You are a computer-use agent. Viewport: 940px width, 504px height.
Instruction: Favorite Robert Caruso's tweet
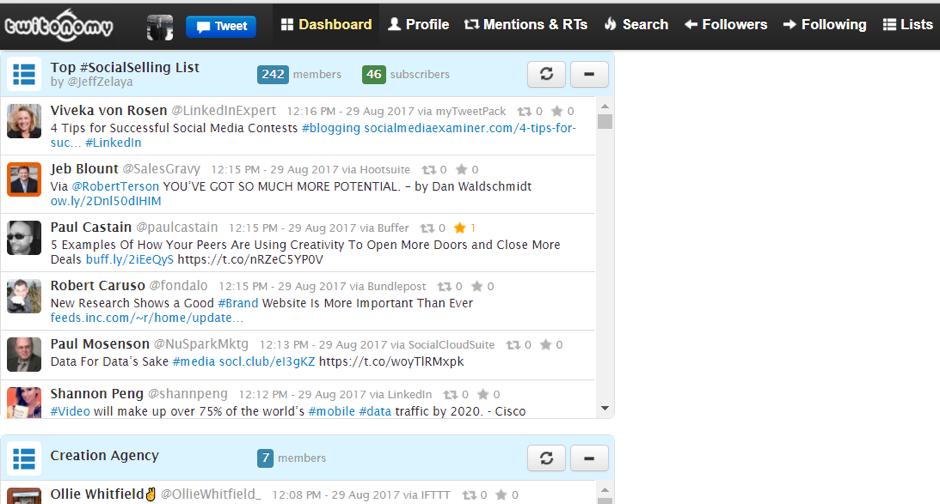(x=477, y=286)
